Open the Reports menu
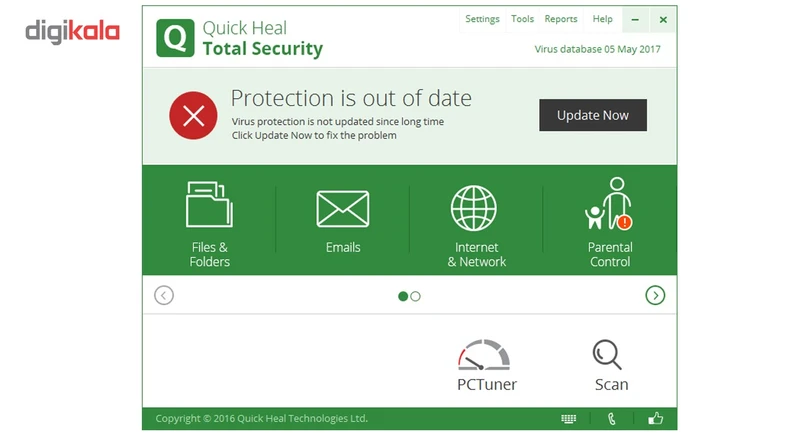This screenshot has width=800, height=438. [561, 19]
